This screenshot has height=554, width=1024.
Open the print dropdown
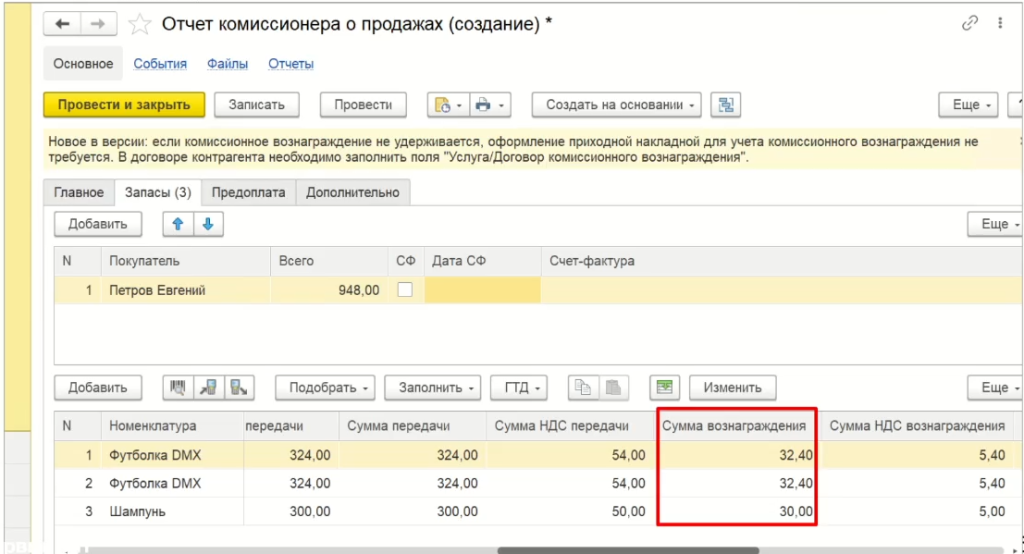[x=490, y=105]
